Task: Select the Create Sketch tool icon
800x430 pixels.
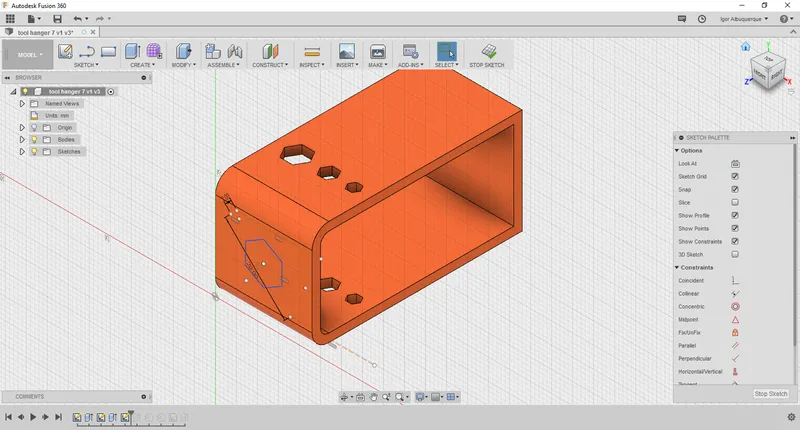Action: (x=65, y=52)
